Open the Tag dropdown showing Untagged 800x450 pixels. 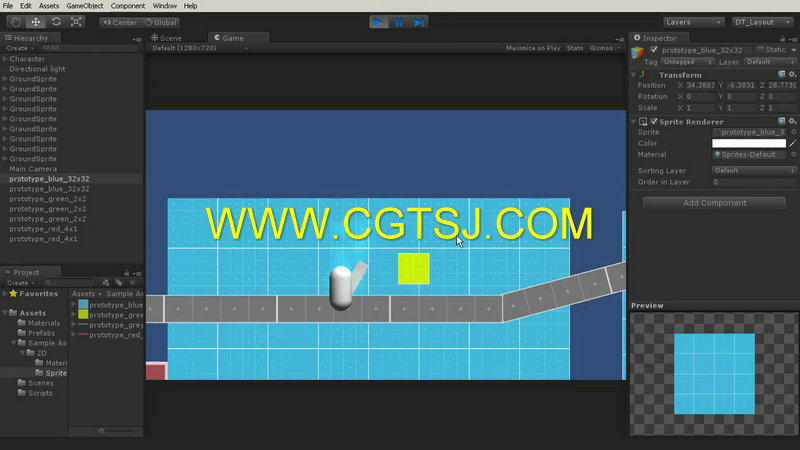687,62
